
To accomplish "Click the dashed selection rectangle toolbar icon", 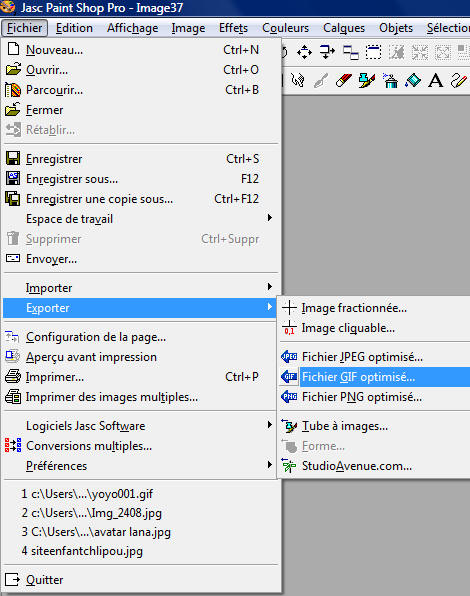I will (x=373, y=52).
